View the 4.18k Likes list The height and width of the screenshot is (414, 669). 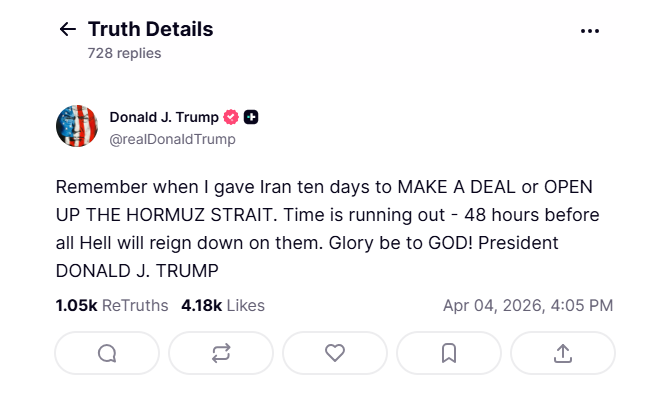tap(223, 305)
